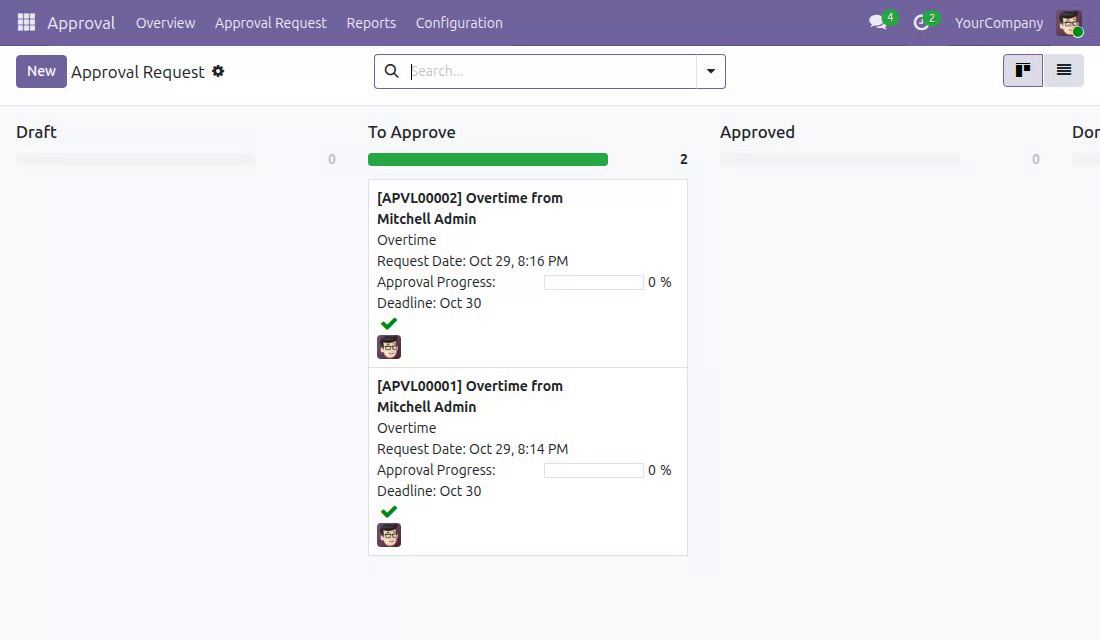Screen dimensions: 1100x640
Task: Click green checkmark on APVL00002 card
Action: (x=389, y=324)
